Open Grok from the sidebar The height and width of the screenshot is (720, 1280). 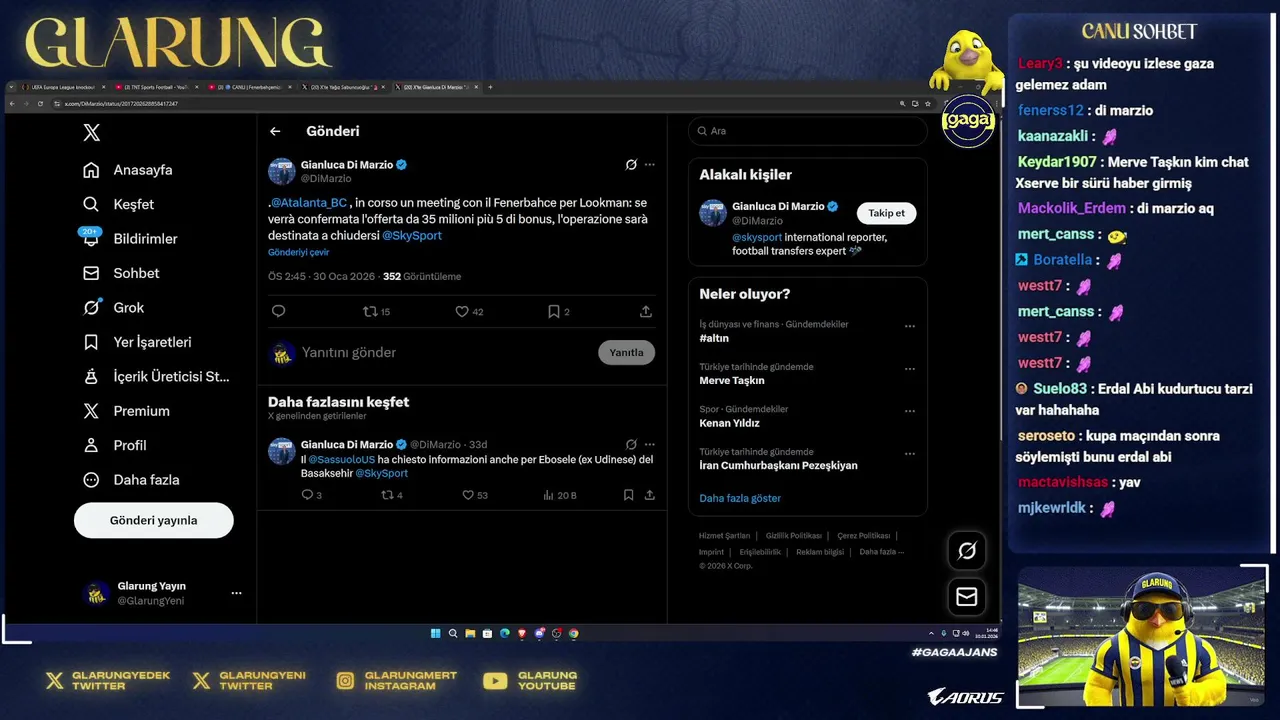pyautogui.click(x=113, y=307)
